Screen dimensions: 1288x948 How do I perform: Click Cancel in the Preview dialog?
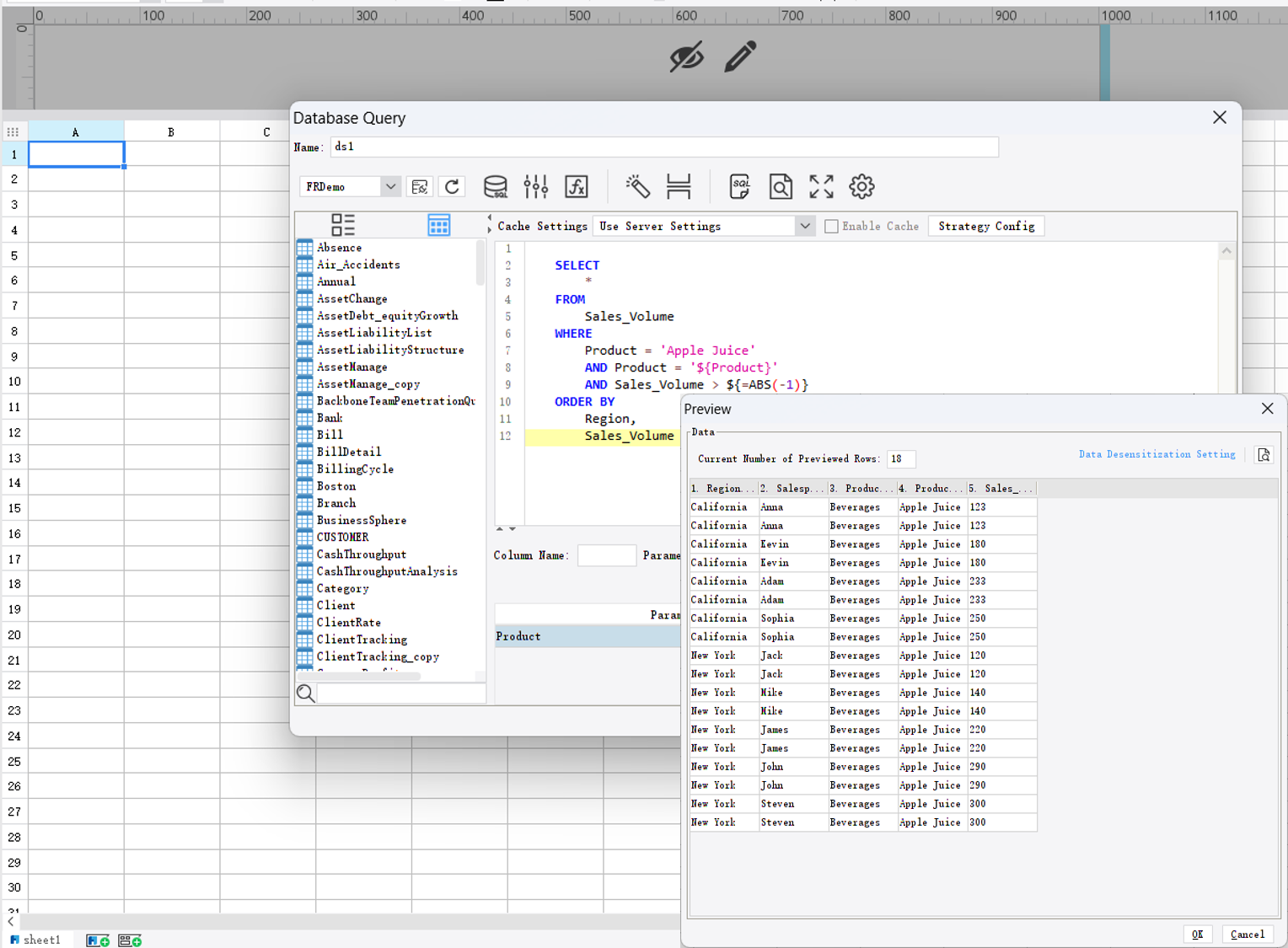pyautogui.click(x=1247, y=934)
